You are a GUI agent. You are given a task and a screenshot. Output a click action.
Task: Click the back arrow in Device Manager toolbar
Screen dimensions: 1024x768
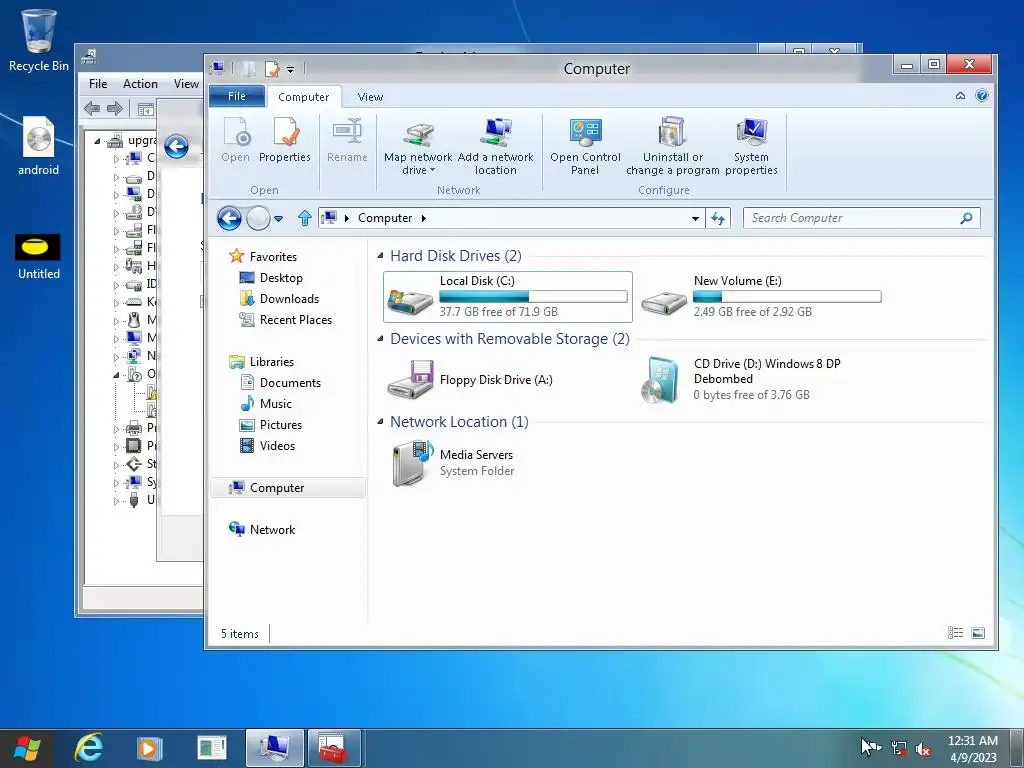coord(92,108)
